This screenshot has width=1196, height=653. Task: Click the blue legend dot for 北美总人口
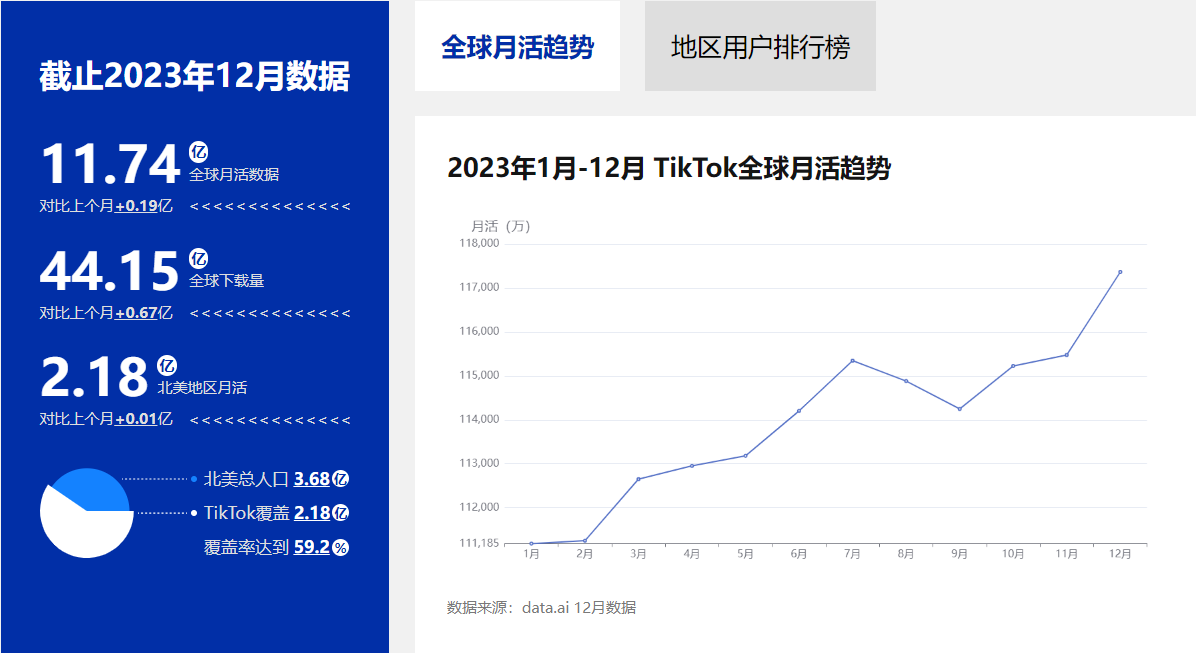click(194, 479)
